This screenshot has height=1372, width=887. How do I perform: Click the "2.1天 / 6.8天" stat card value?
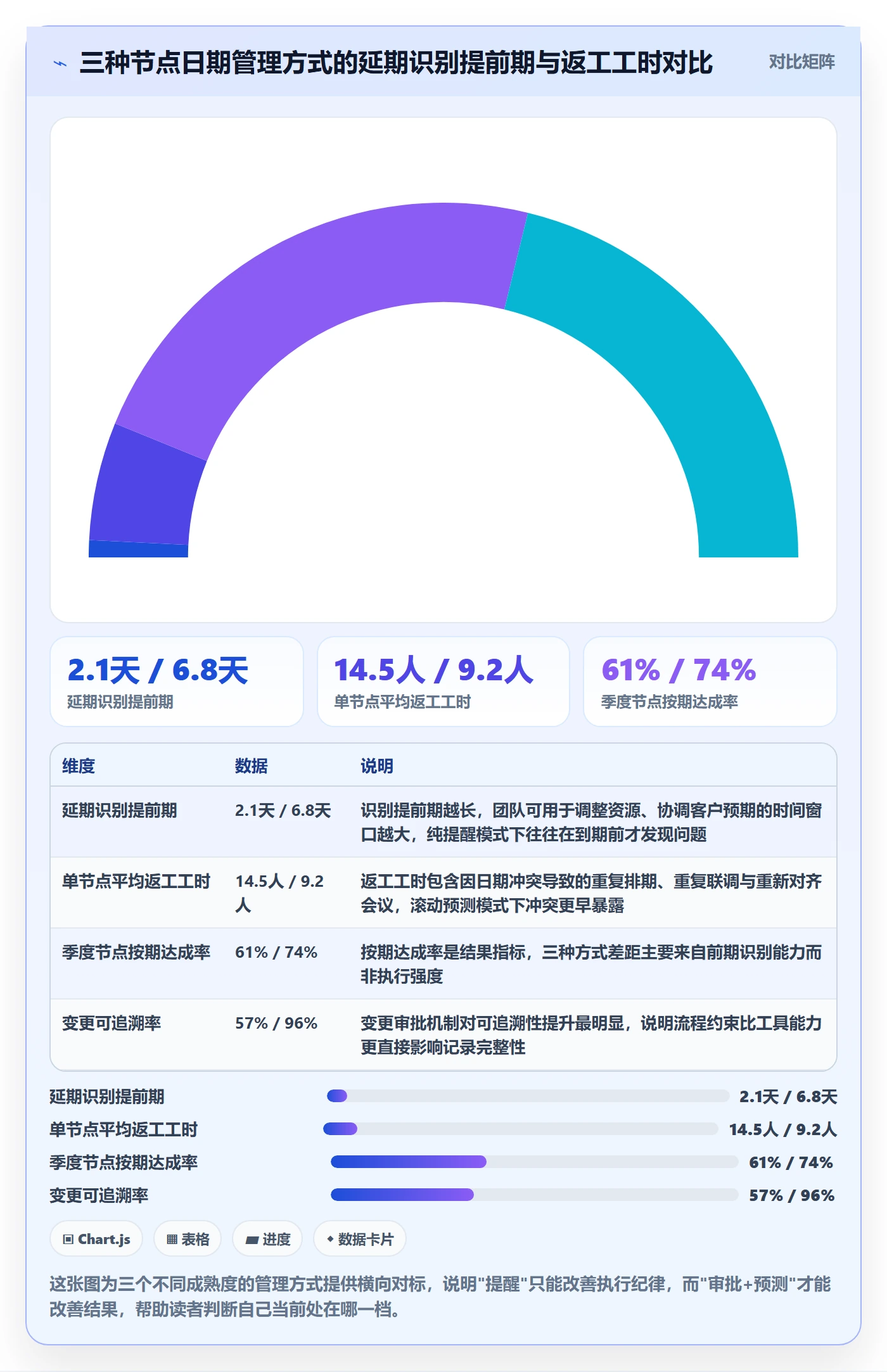point(158,670)
